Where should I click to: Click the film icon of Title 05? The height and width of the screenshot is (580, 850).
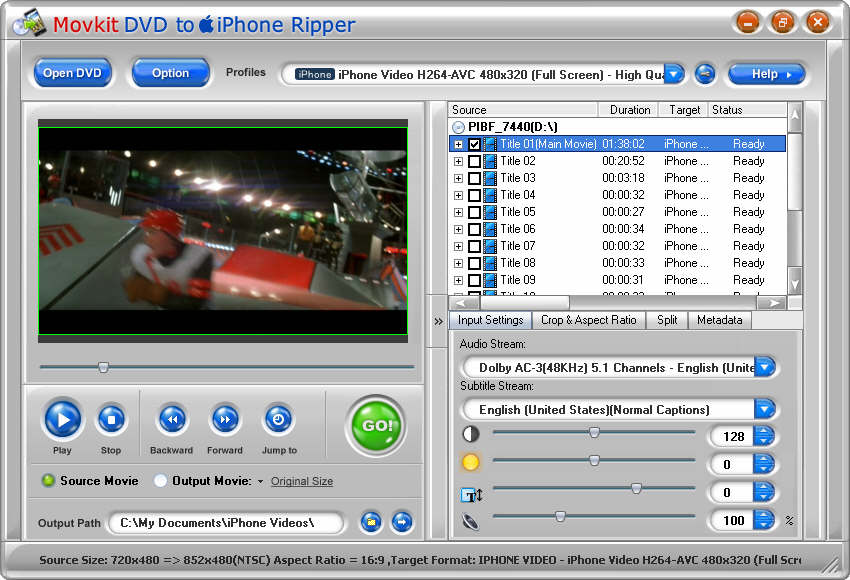point(490,212)
